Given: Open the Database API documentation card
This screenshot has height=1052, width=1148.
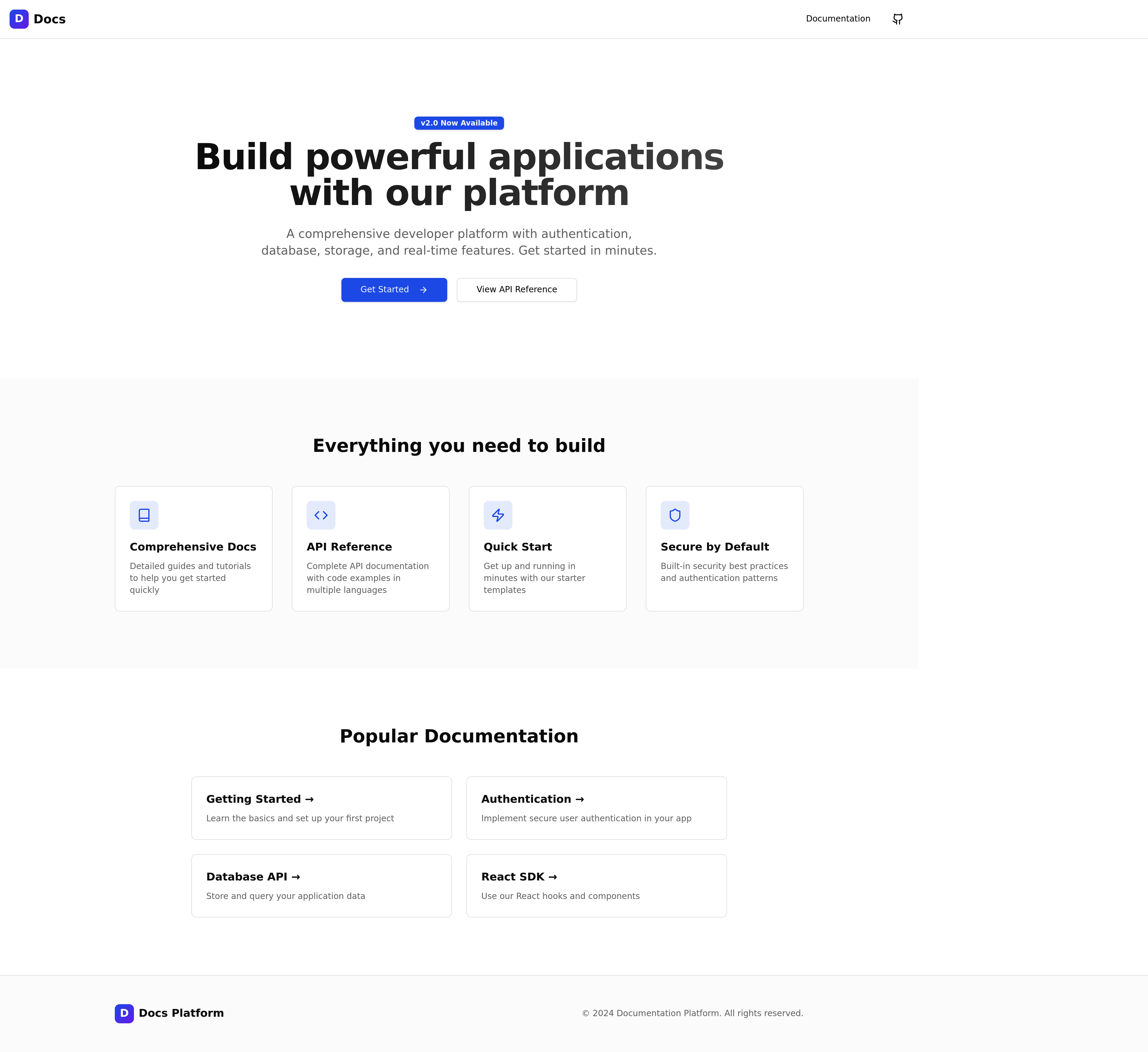Looking at the screenshot, I should (x=321, y=885).
